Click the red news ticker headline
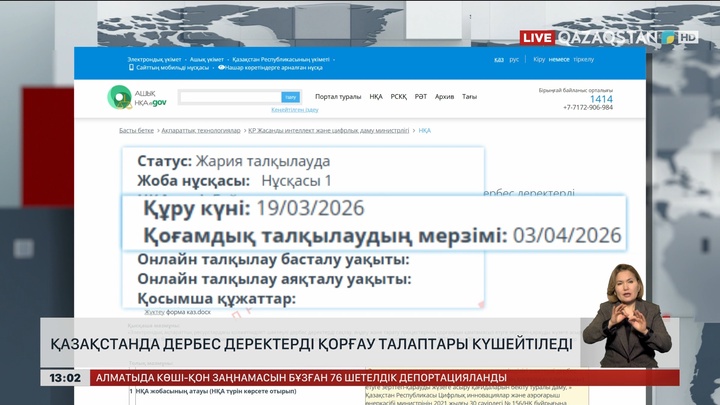720x405 pixels. pyautogui.click(x=301, y=378)
